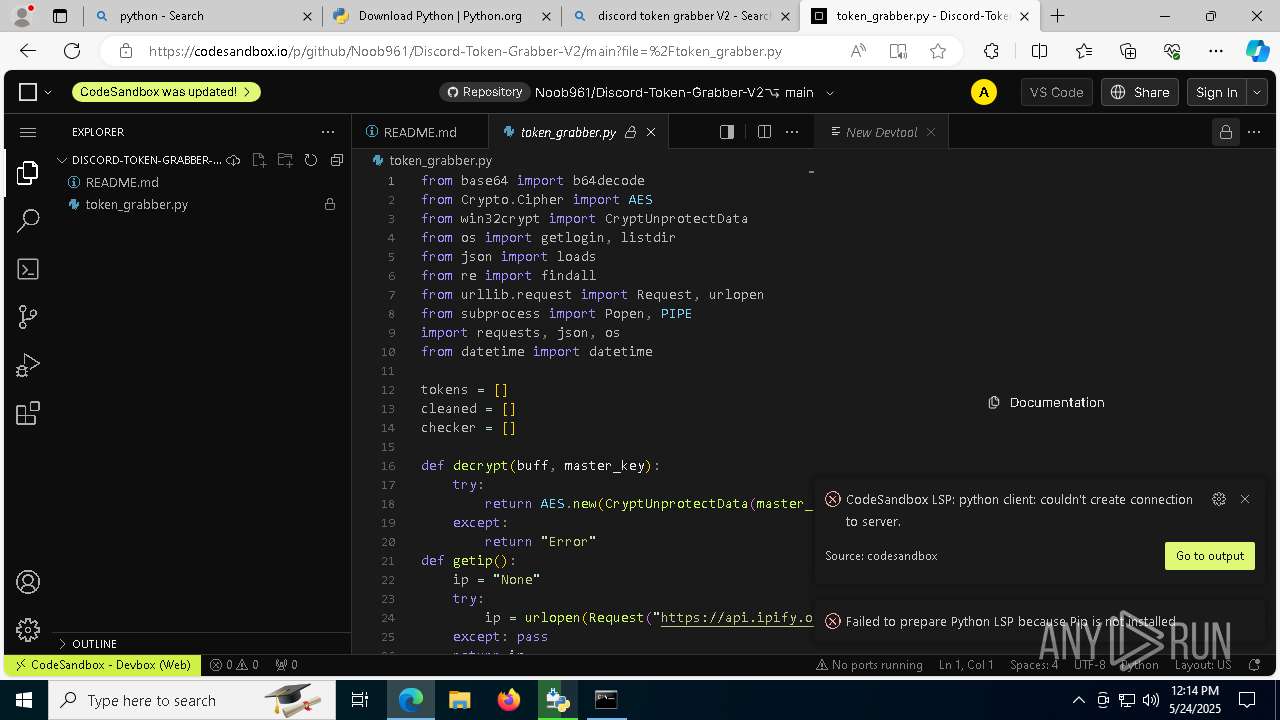Open the Explorer files view in activity bar
This screenshot has height=720, width=1280.
point(28,173)
